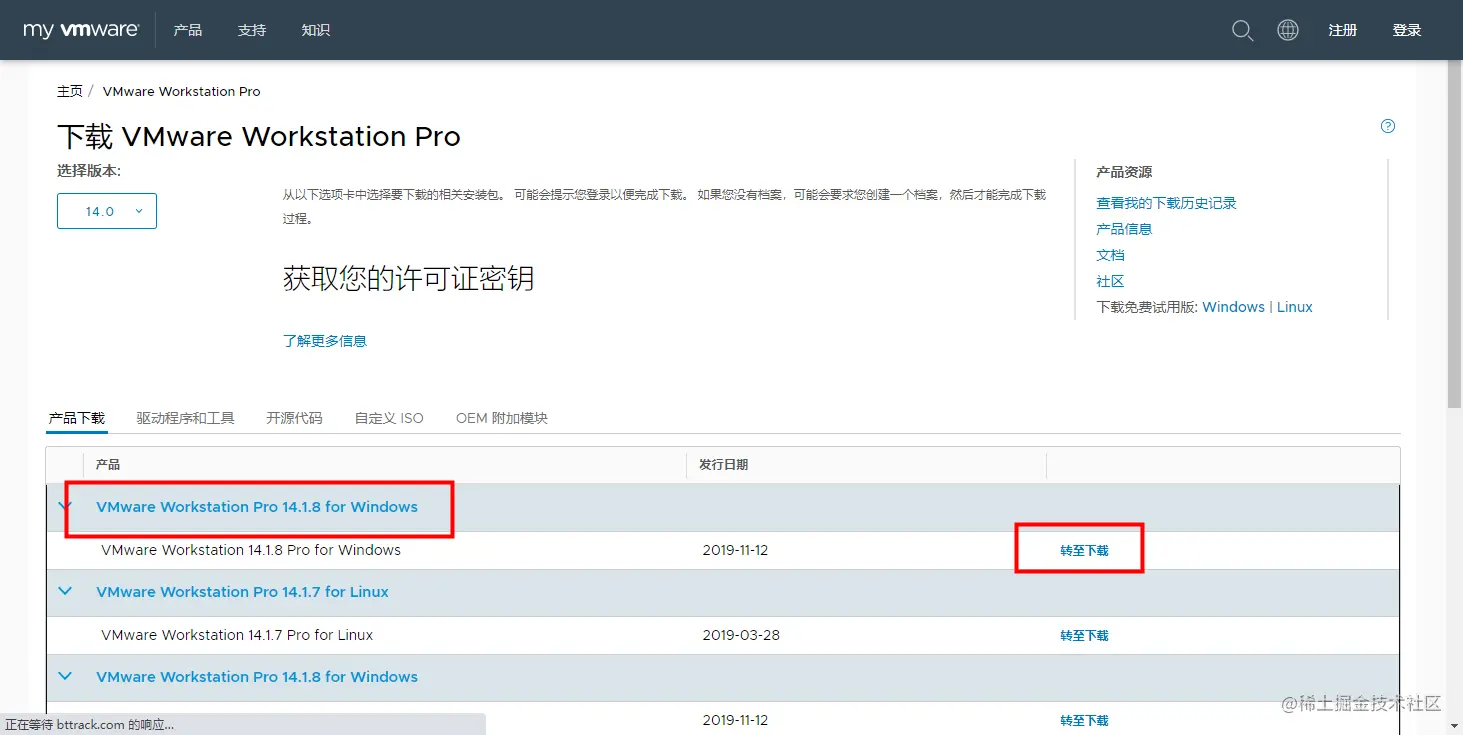Click 转至下载 for 14.1.7 Pro for Linux
The width and height of the screenshot is (1463, 735).
click(1084, 635)
